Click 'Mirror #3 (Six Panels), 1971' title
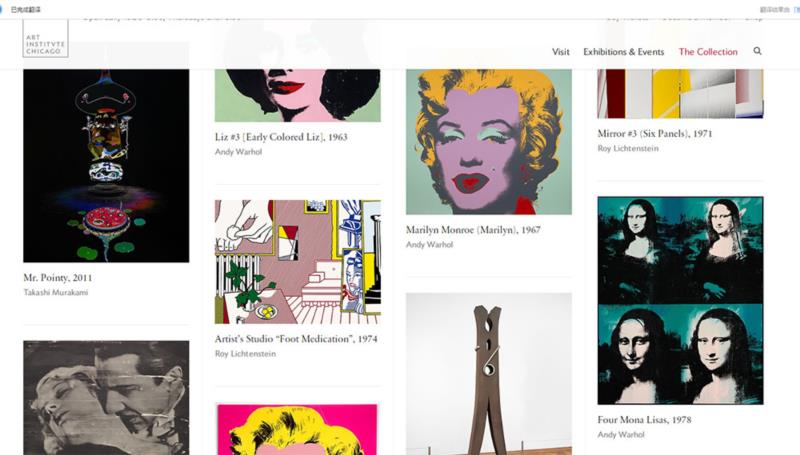The height and width of the screenshot is (455, 800). click(x=655, y=134)
